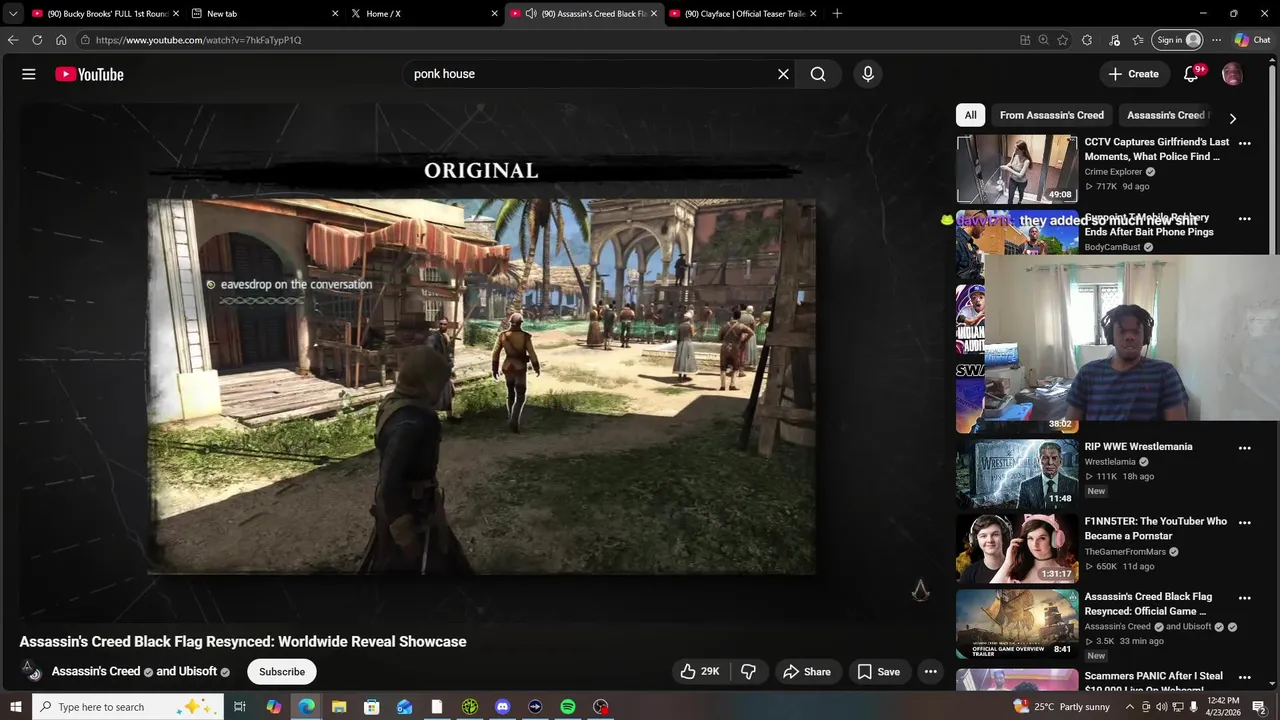
Task: Subscribe to Assassin's Creed channel
Action: click(x=282, y=672)
